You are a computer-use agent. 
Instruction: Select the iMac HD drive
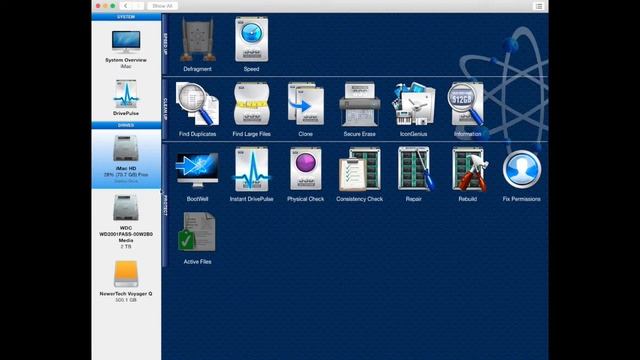click(126, 158)
